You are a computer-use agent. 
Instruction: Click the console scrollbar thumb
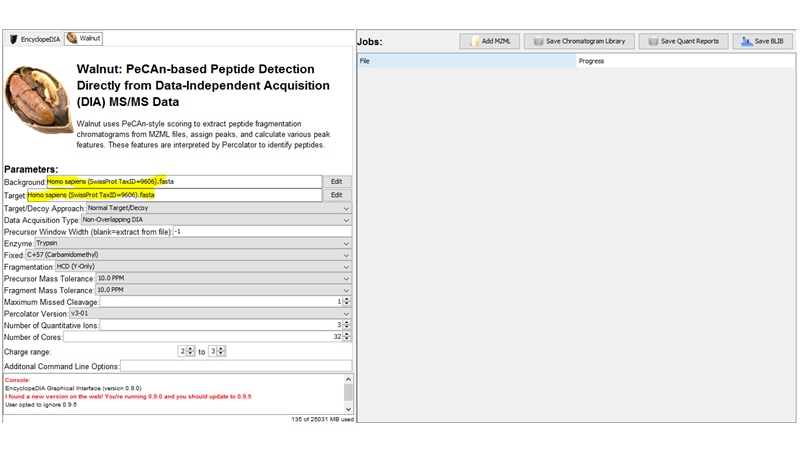tap(348, 392)
